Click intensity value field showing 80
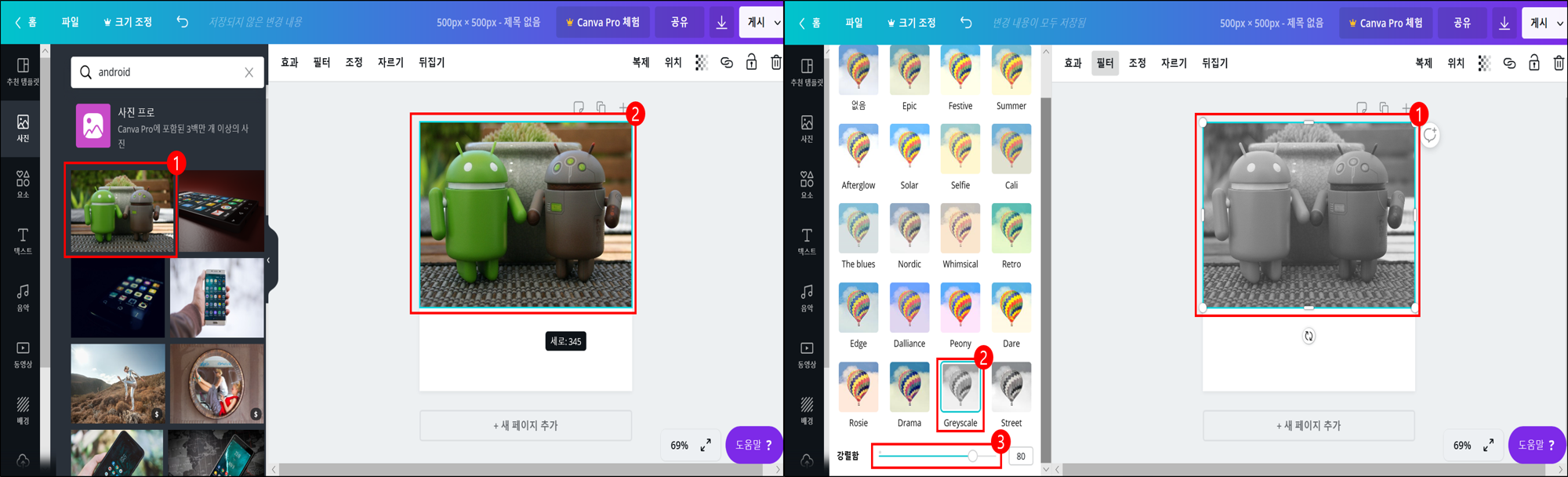Viewport: 1568px width, 477px height. (x=1021, y=456)
